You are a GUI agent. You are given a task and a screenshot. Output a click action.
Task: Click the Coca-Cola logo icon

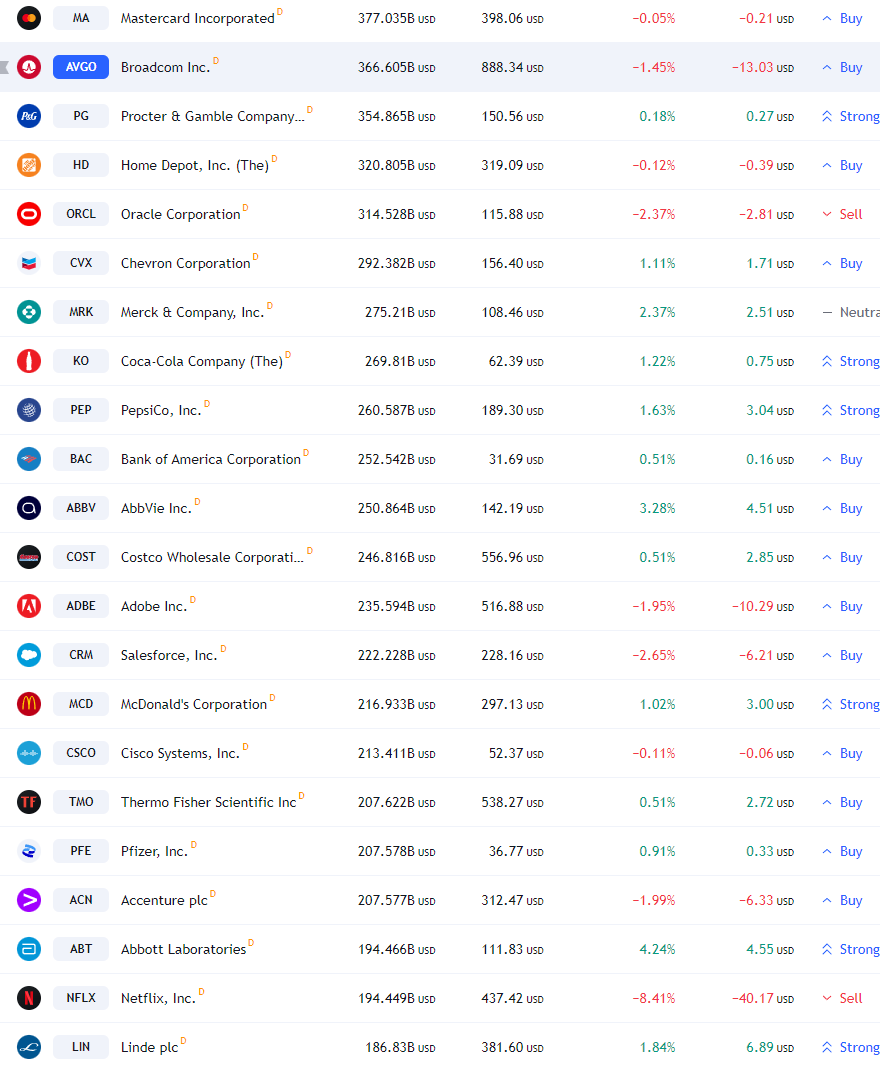coord(29,361)
